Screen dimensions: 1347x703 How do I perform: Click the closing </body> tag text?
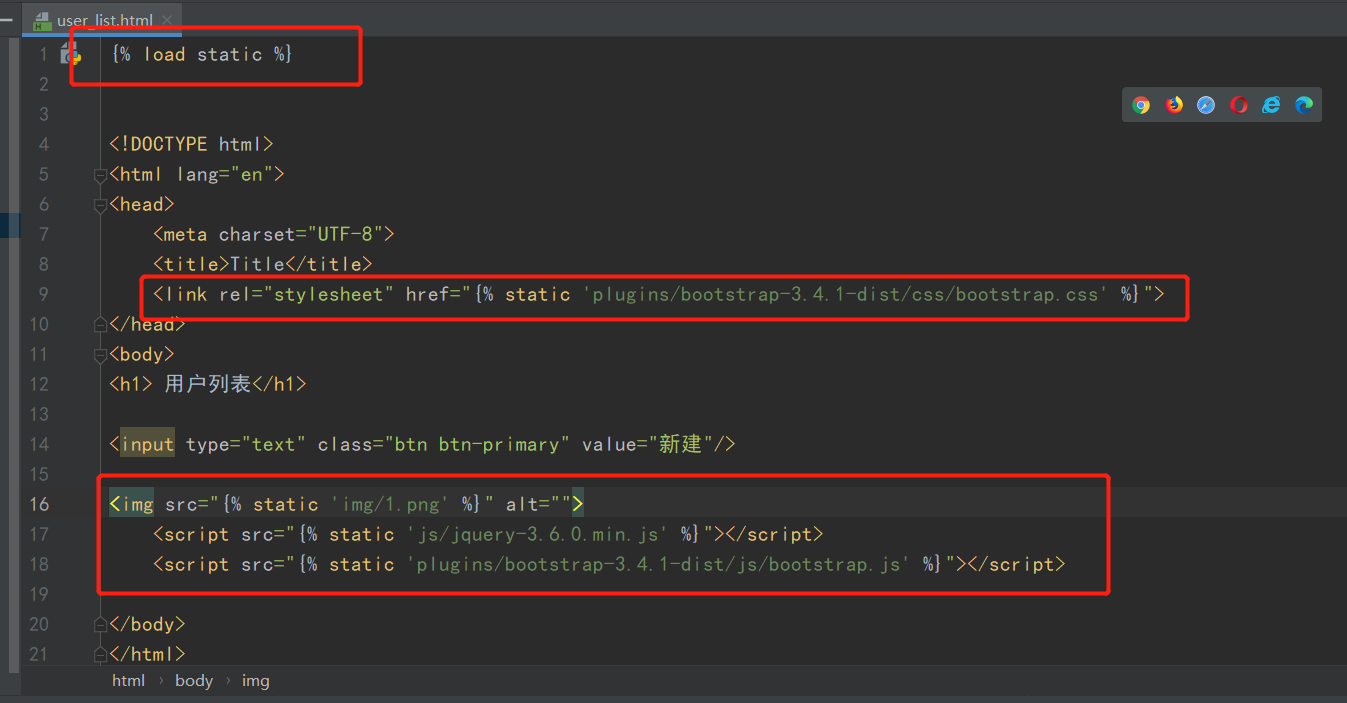[x=147, y=624]
